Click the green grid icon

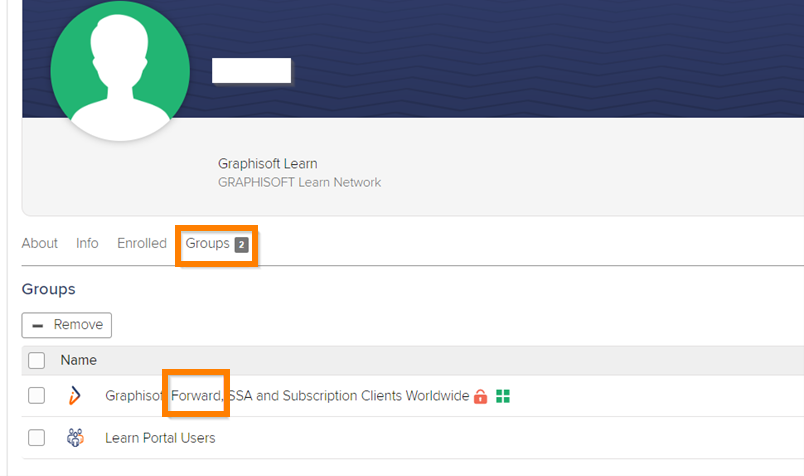503,396
